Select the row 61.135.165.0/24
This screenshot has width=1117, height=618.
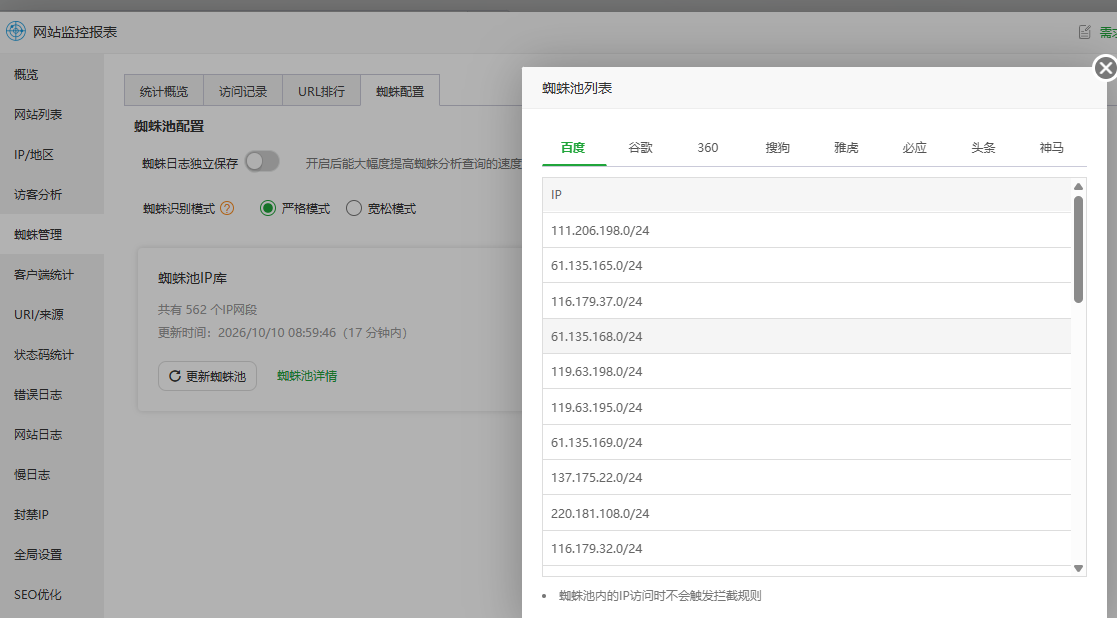pos(807,266)
